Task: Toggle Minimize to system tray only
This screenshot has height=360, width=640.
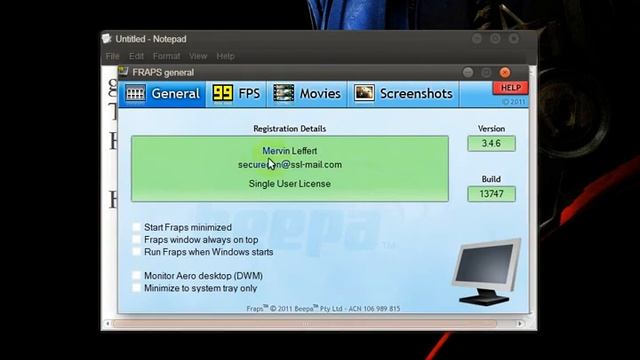Action: (136, 288)
